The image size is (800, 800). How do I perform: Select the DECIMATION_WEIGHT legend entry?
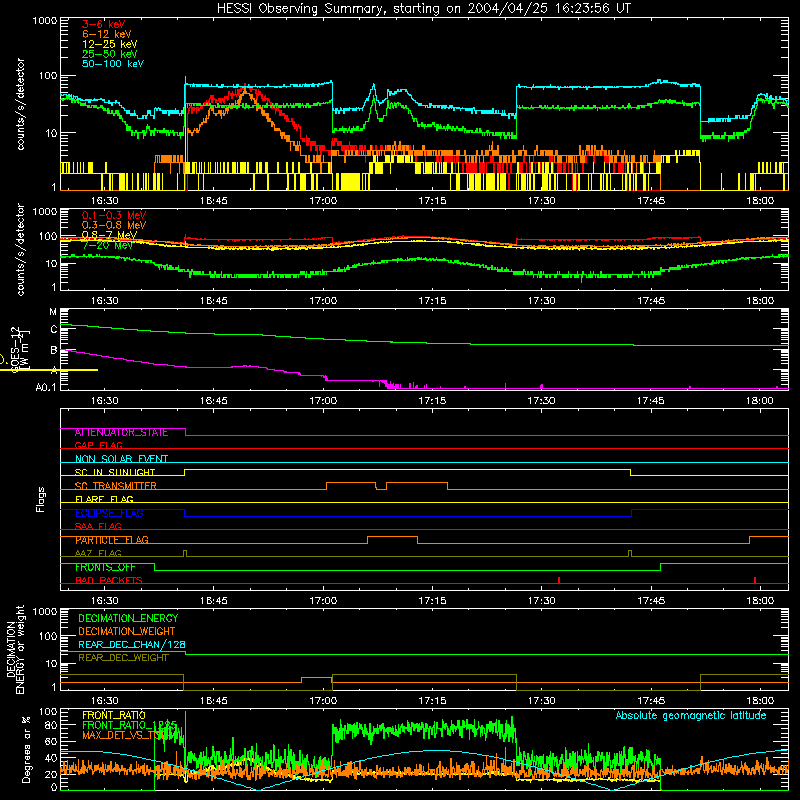click(127, 631)
